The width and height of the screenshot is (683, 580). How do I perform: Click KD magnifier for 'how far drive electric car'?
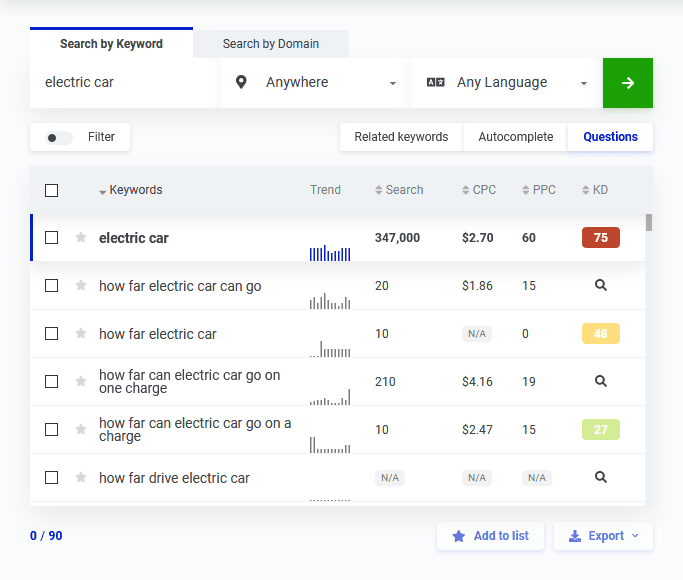coord(601,477)
